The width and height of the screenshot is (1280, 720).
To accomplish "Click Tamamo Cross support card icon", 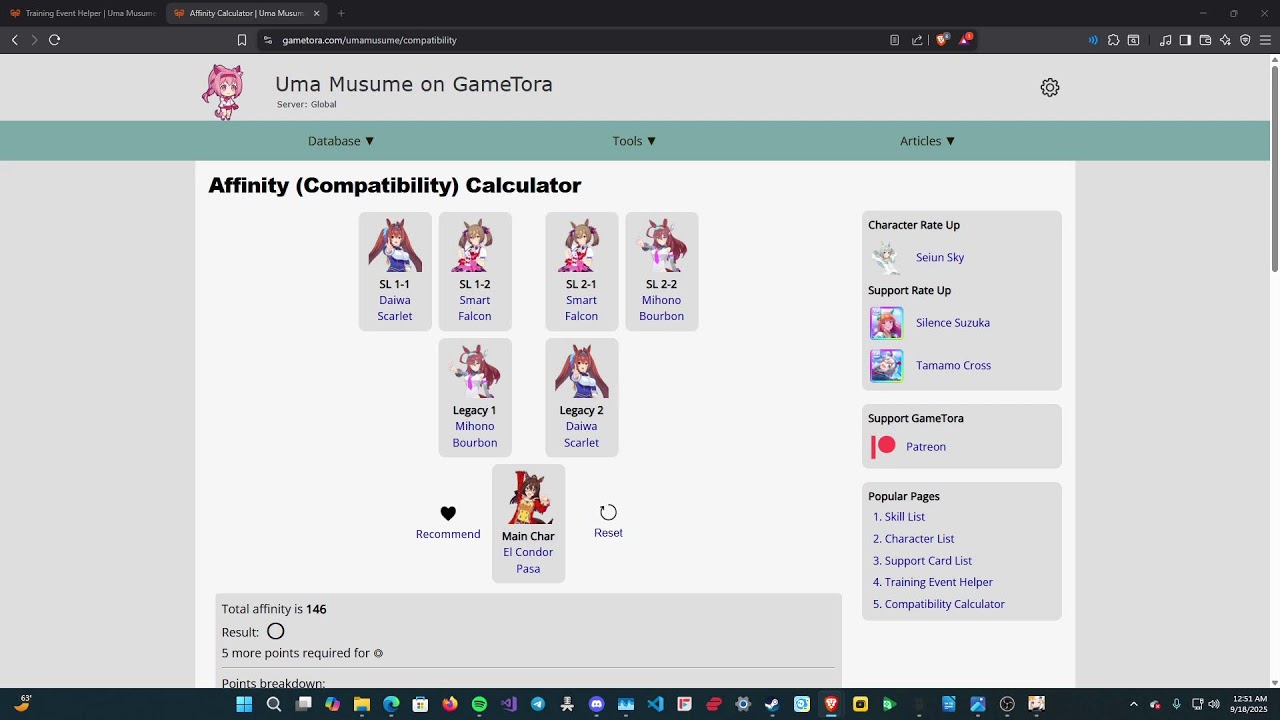I will coord(886,365).
